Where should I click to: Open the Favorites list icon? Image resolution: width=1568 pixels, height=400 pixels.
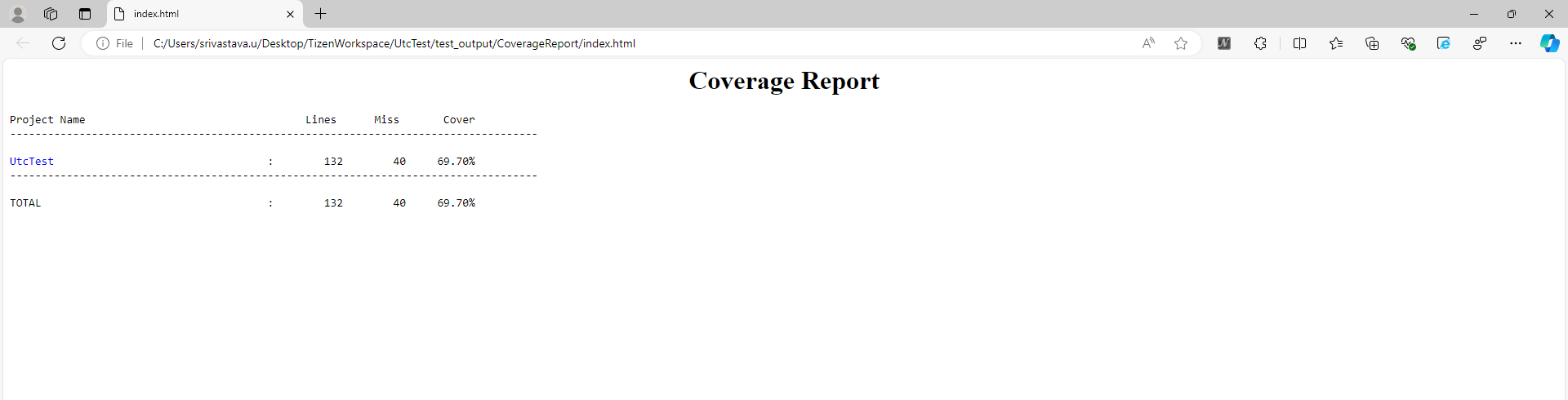(x=1335, y=43)
